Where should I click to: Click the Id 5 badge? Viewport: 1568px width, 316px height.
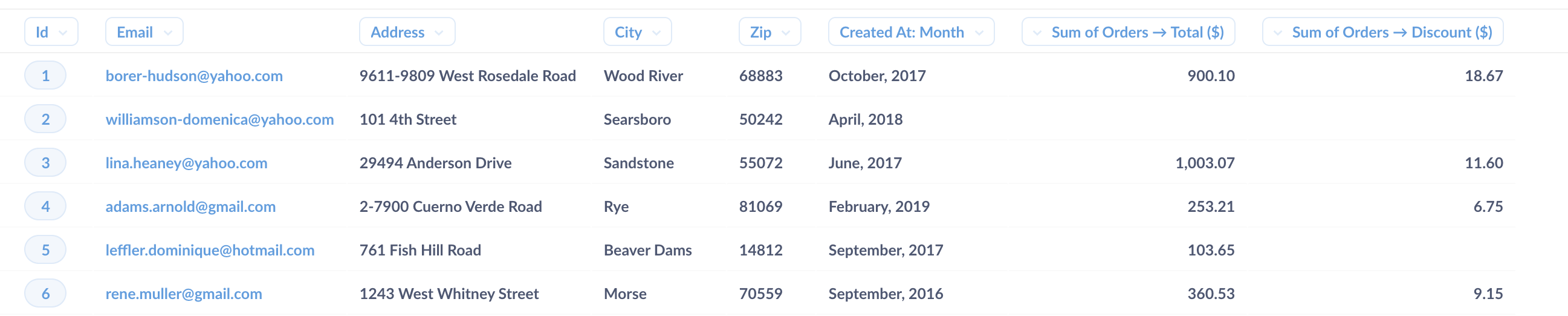point(45,250)
